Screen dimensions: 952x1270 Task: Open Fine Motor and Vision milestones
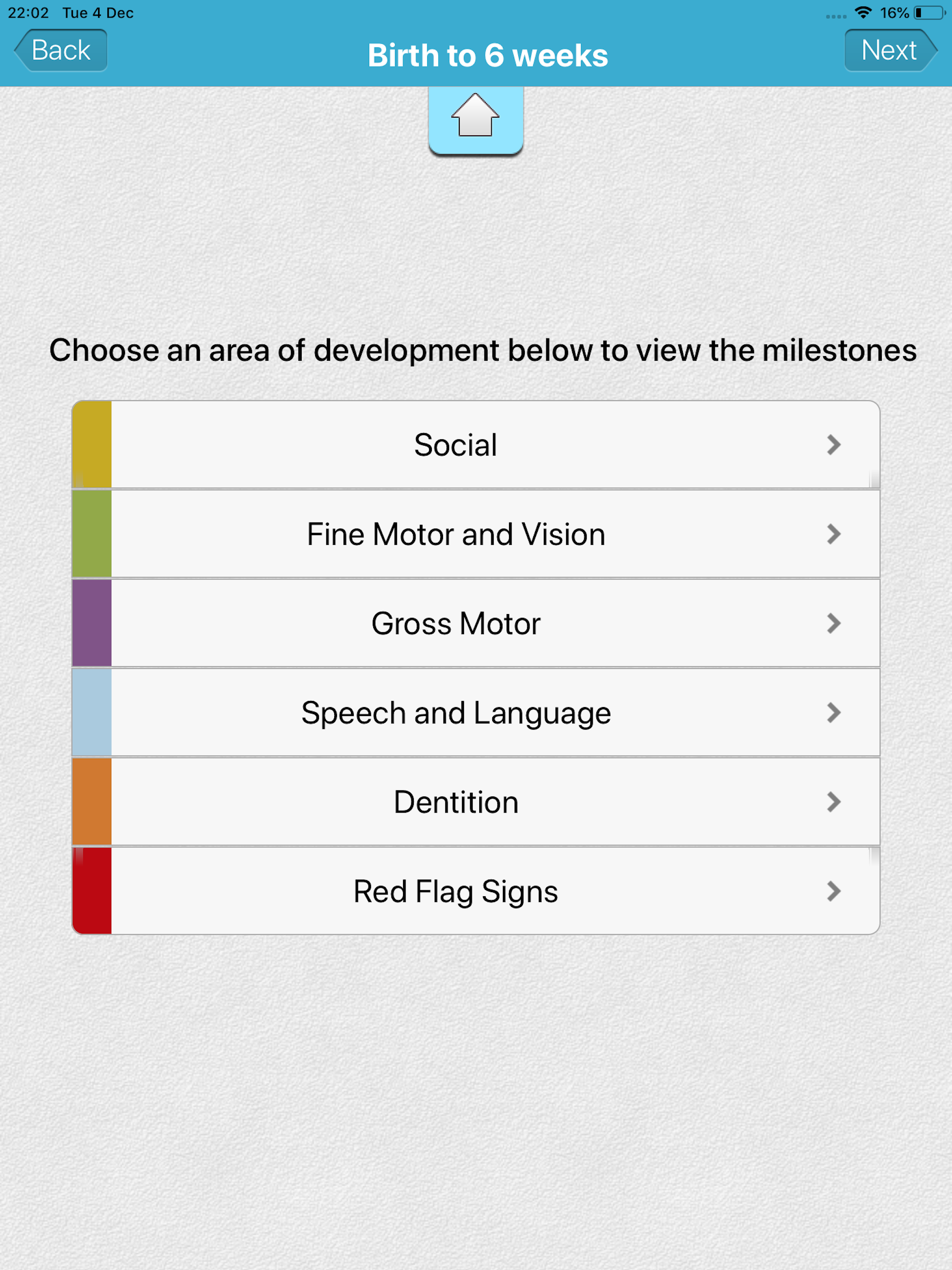pyautogui.click(x=456, y=534)
